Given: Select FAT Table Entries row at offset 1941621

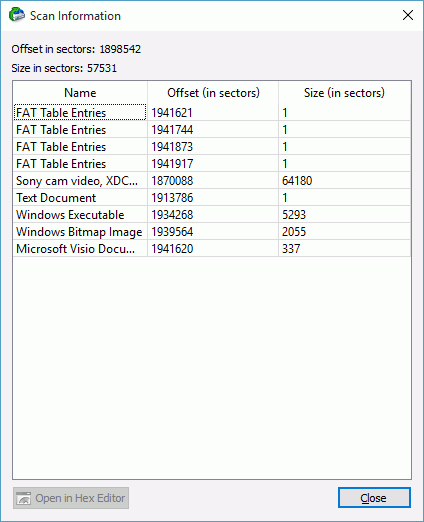Looking at the screenshot, I should [x=212, y=113].
